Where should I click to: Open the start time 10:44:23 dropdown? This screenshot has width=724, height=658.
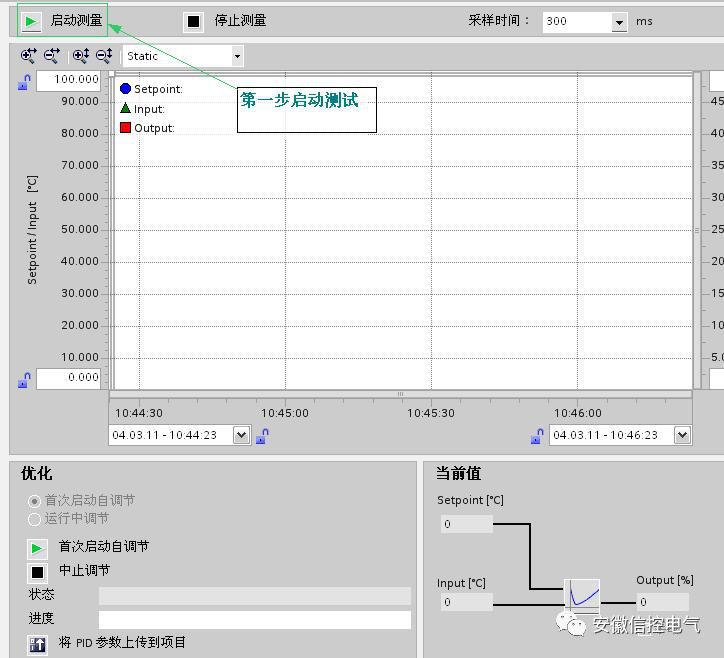coord(241,435)
